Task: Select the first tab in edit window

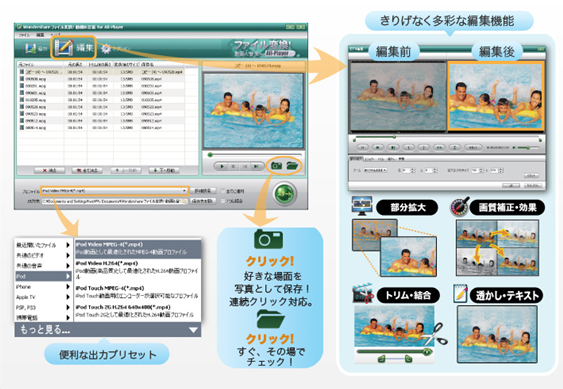Action: (356, 158)
